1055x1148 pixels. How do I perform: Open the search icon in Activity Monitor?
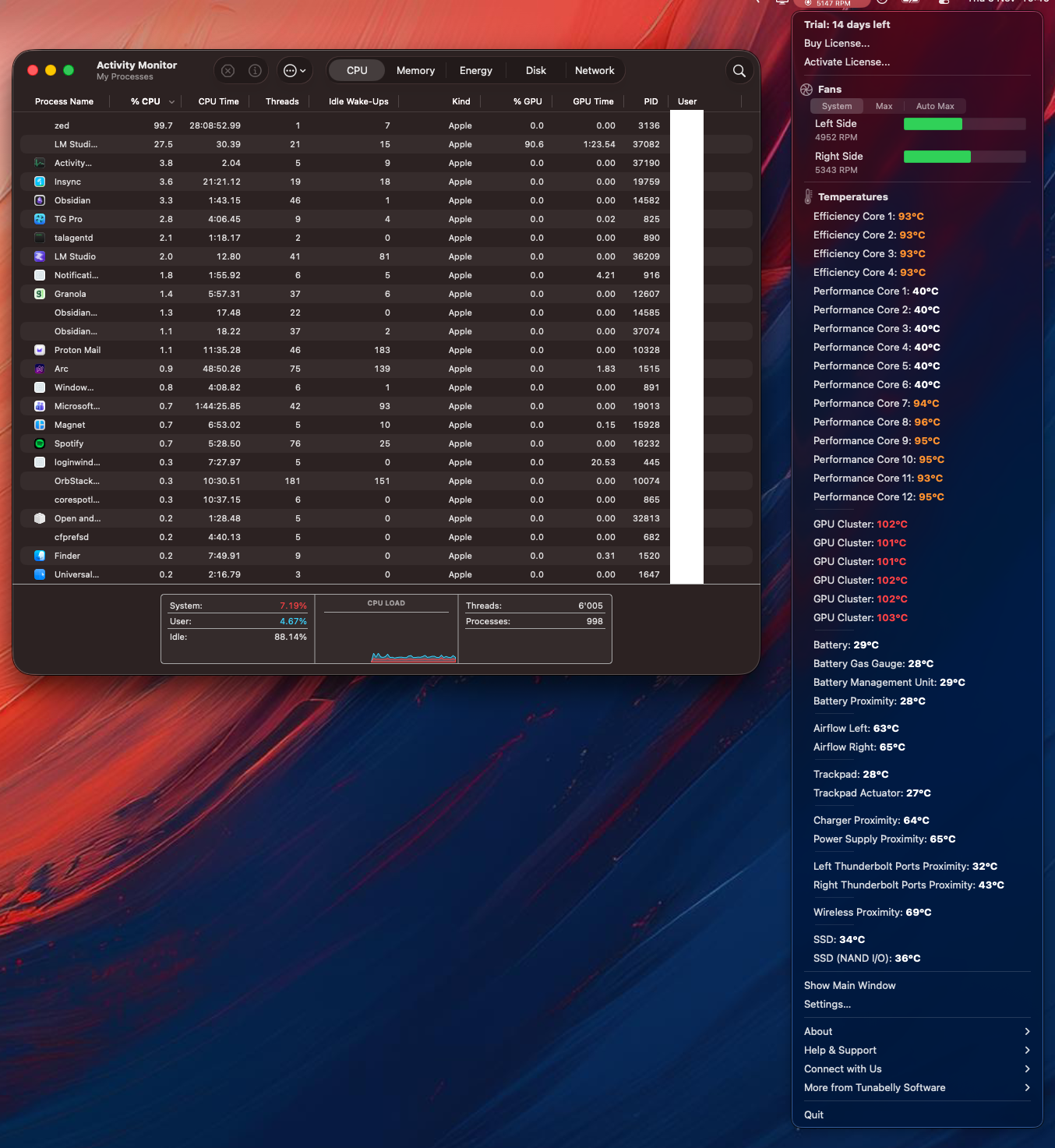[739, 71]
